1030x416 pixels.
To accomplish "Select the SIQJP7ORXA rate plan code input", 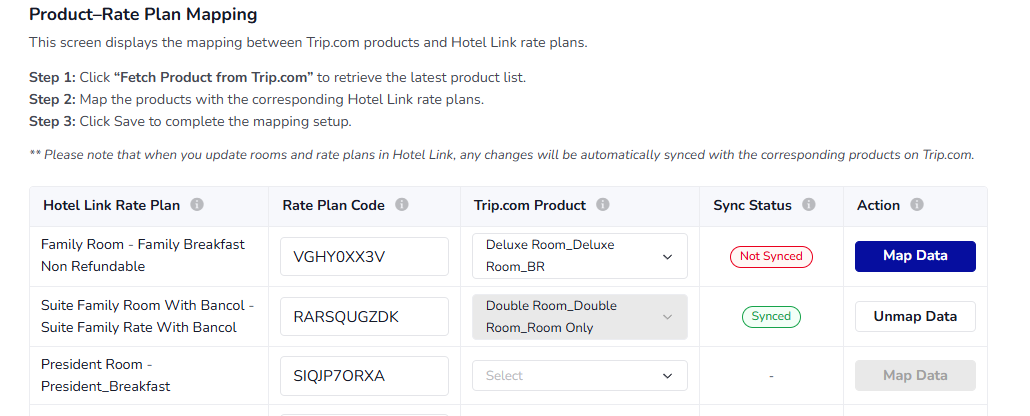I will 364,376.
